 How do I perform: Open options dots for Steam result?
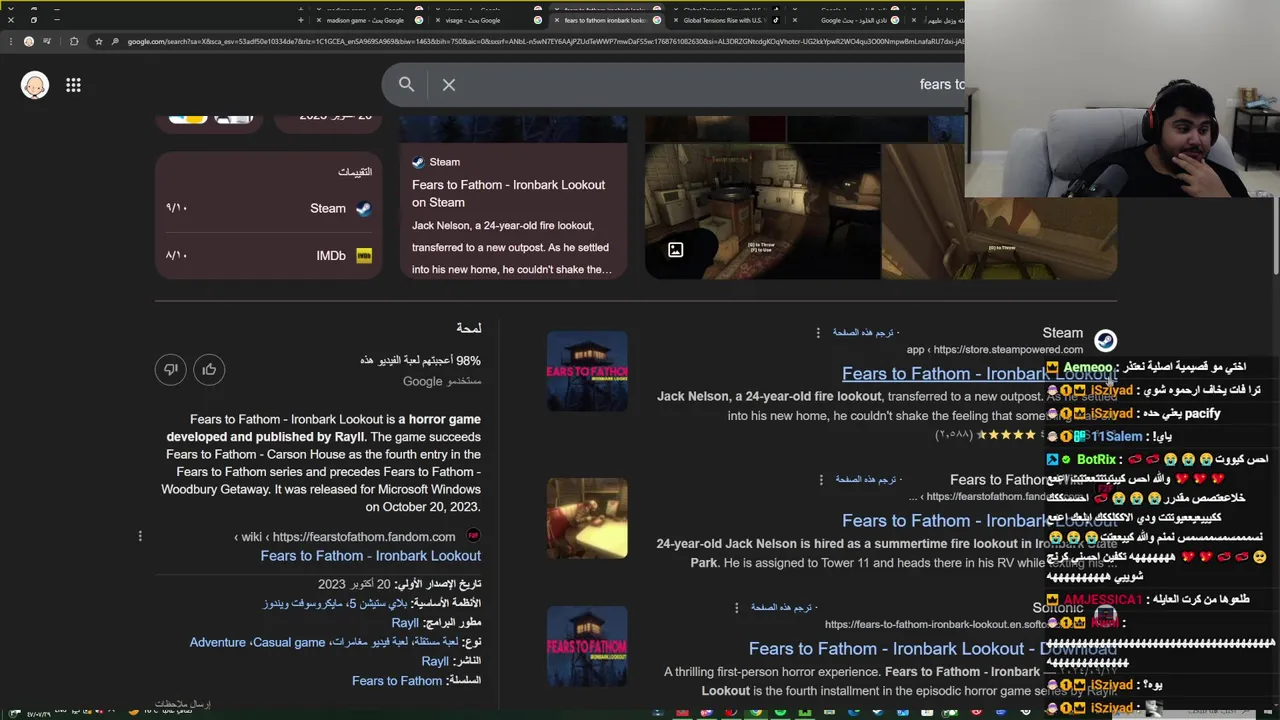[x=818, y=333]
